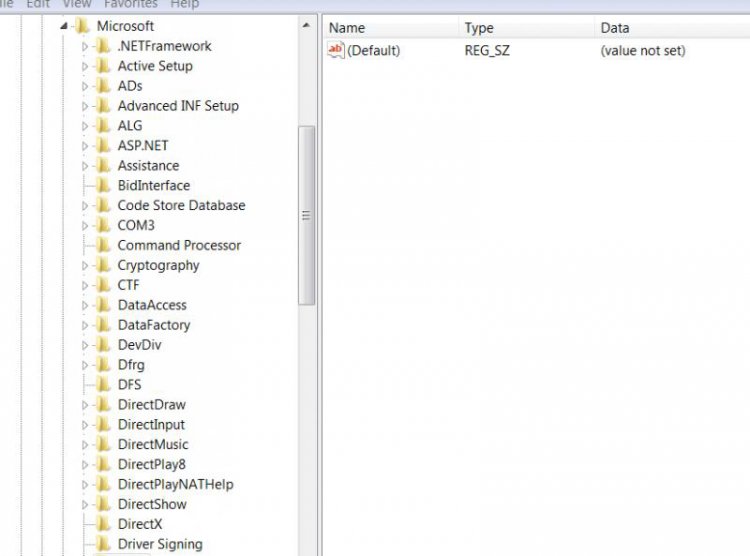This screenshot has width=750, height=556.
Task: Click the Cryptography folder icon
Action: pos(102,266)
